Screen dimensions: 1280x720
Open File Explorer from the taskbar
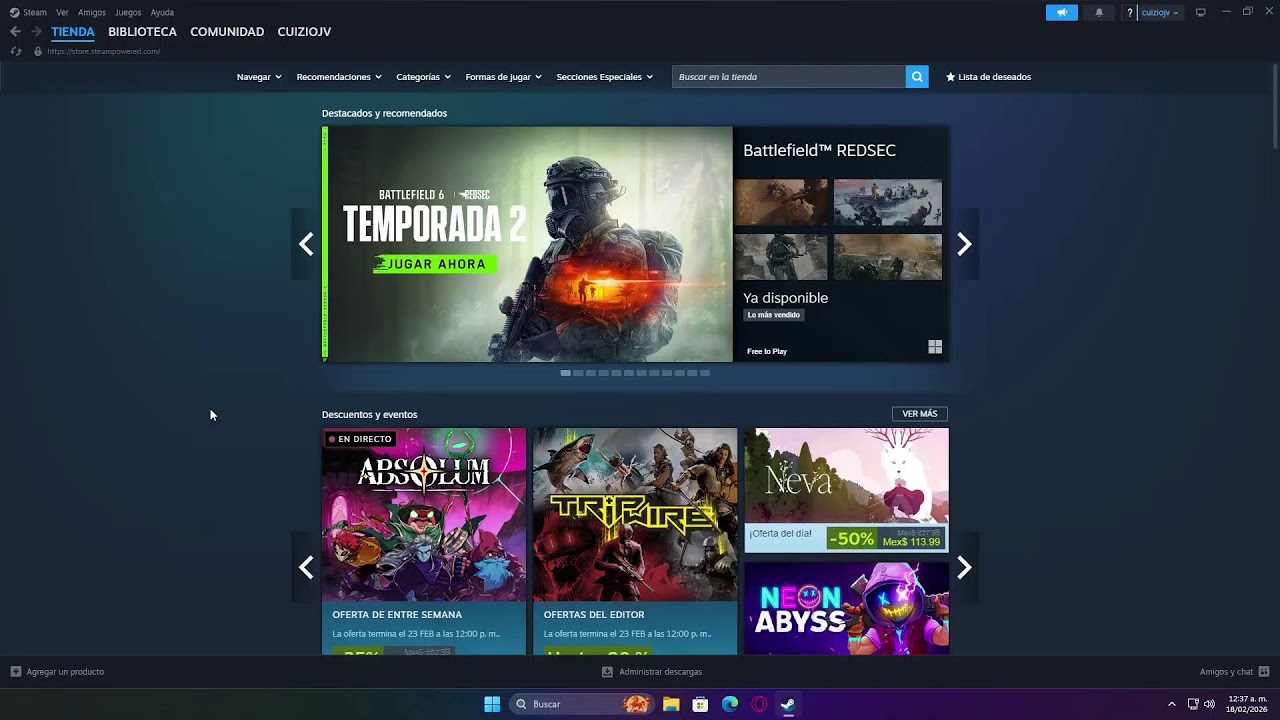[671, 704]
